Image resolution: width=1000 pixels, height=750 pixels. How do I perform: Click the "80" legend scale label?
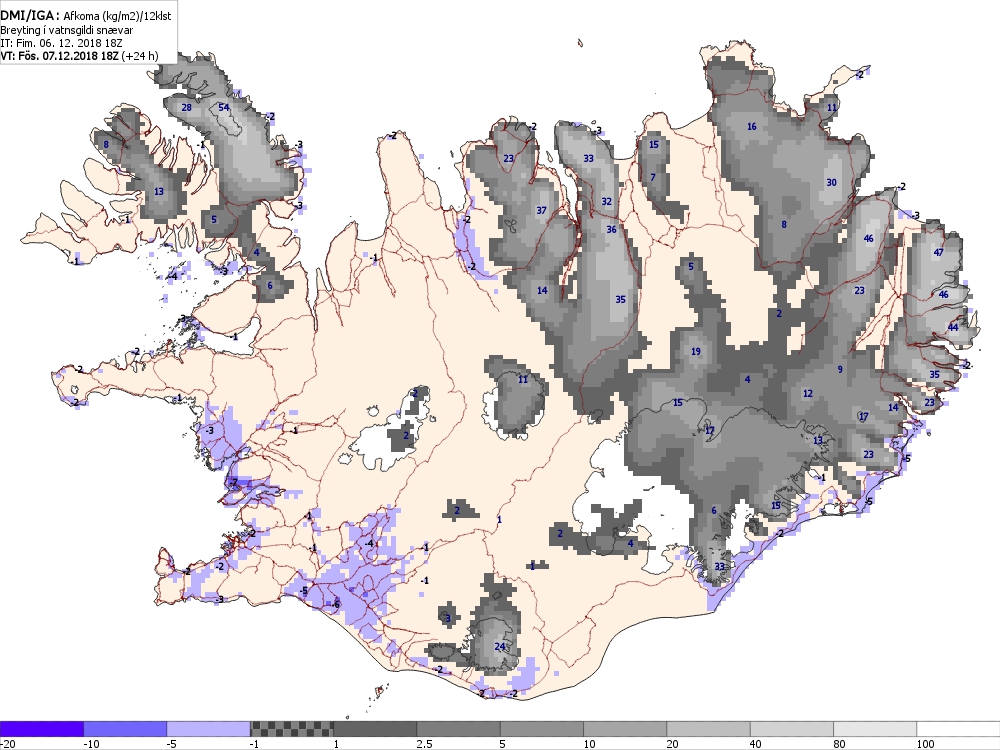[x=840, y=744]
